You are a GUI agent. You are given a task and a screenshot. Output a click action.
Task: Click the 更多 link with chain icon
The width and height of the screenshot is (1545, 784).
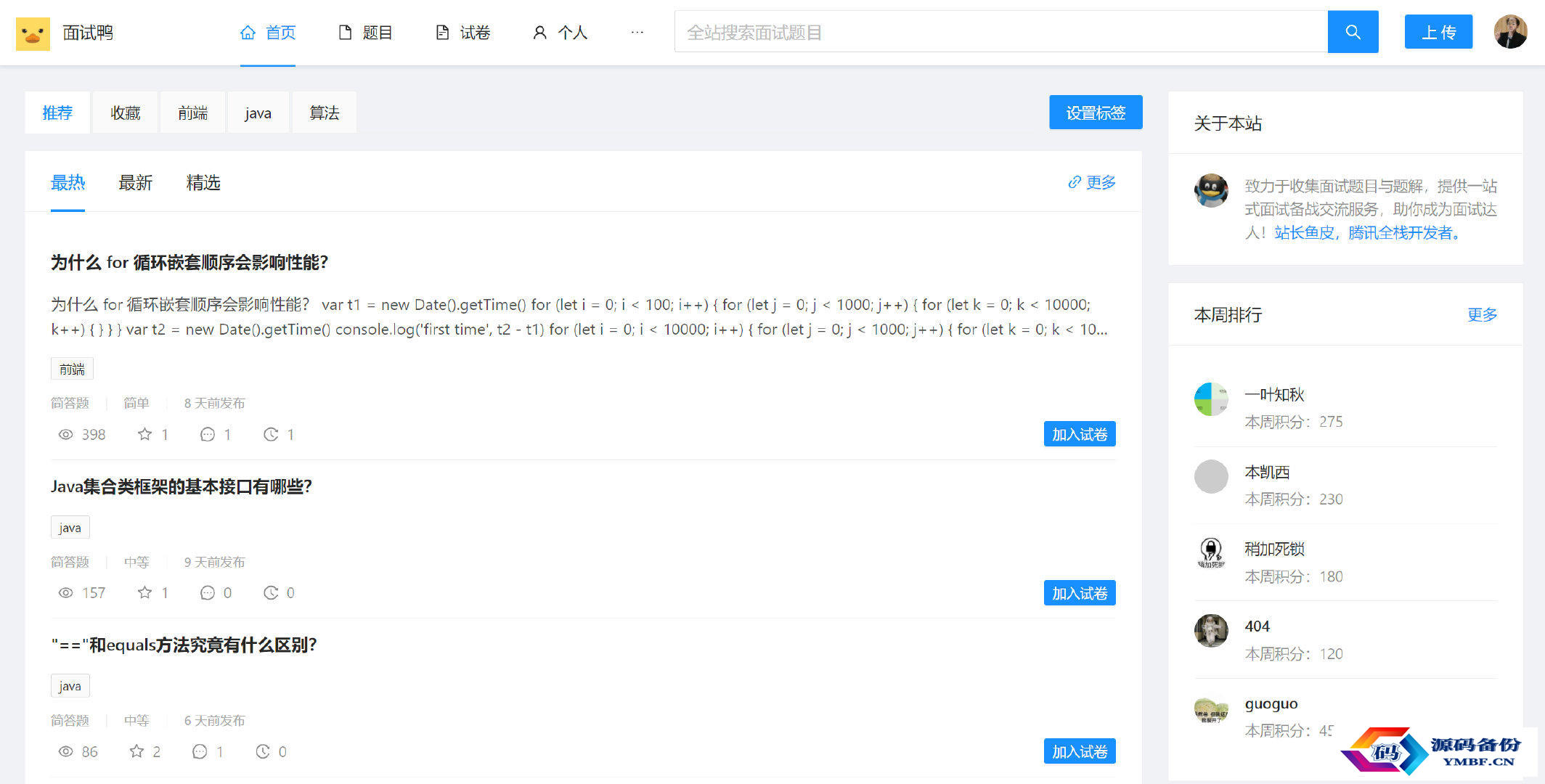[1092, 182]
